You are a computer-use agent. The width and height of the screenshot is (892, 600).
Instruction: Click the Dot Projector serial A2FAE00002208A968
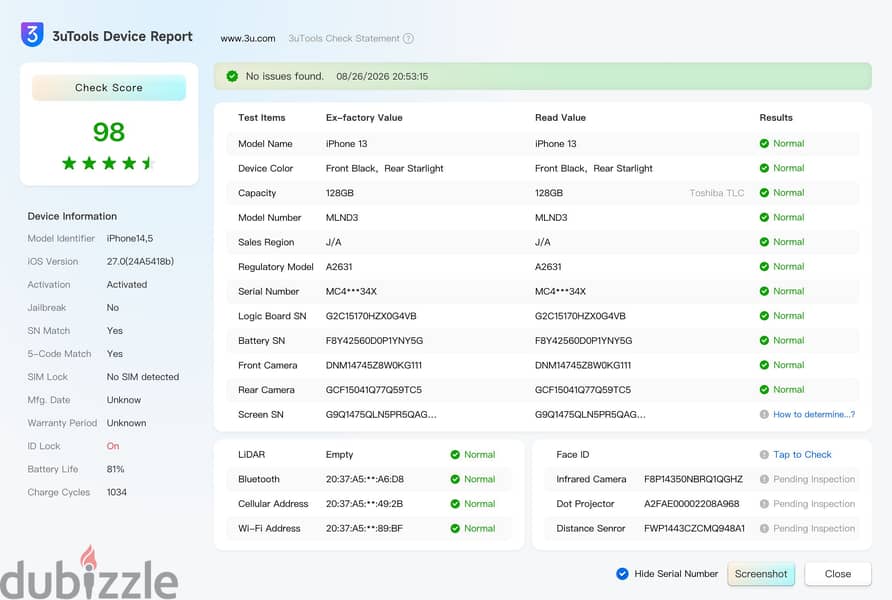click(x=692, y=503)
